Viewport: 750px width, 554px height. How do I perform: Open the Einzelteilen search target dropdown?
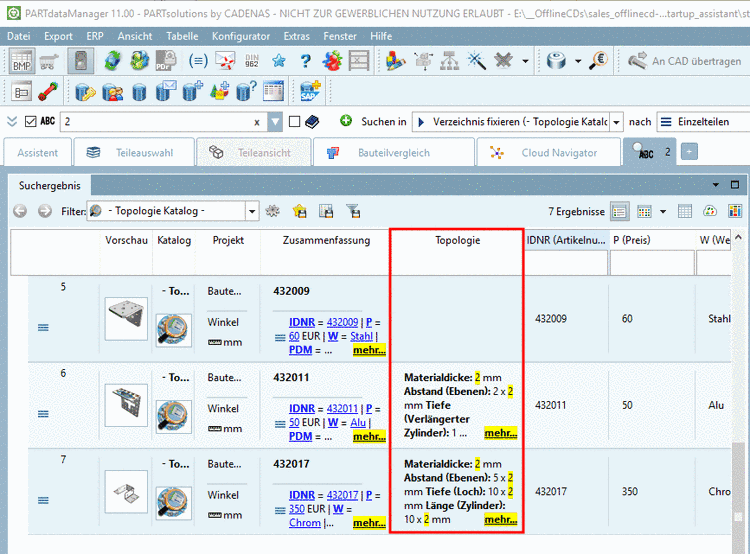tap(700, 122)
